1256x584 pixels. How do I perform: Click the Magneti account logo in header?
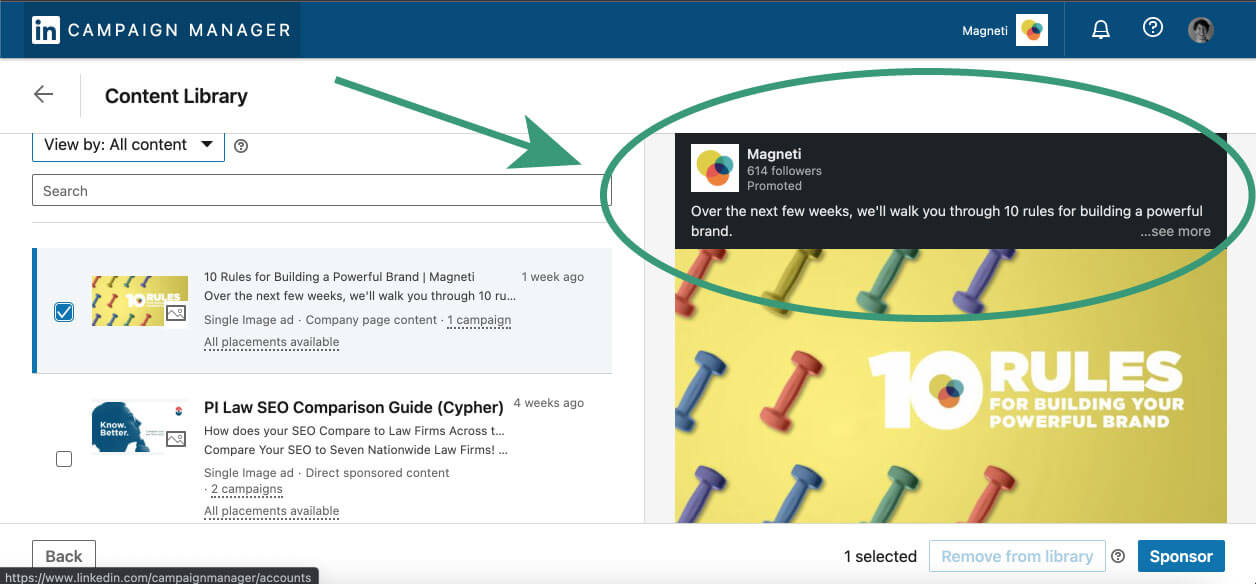(1032, 30)
